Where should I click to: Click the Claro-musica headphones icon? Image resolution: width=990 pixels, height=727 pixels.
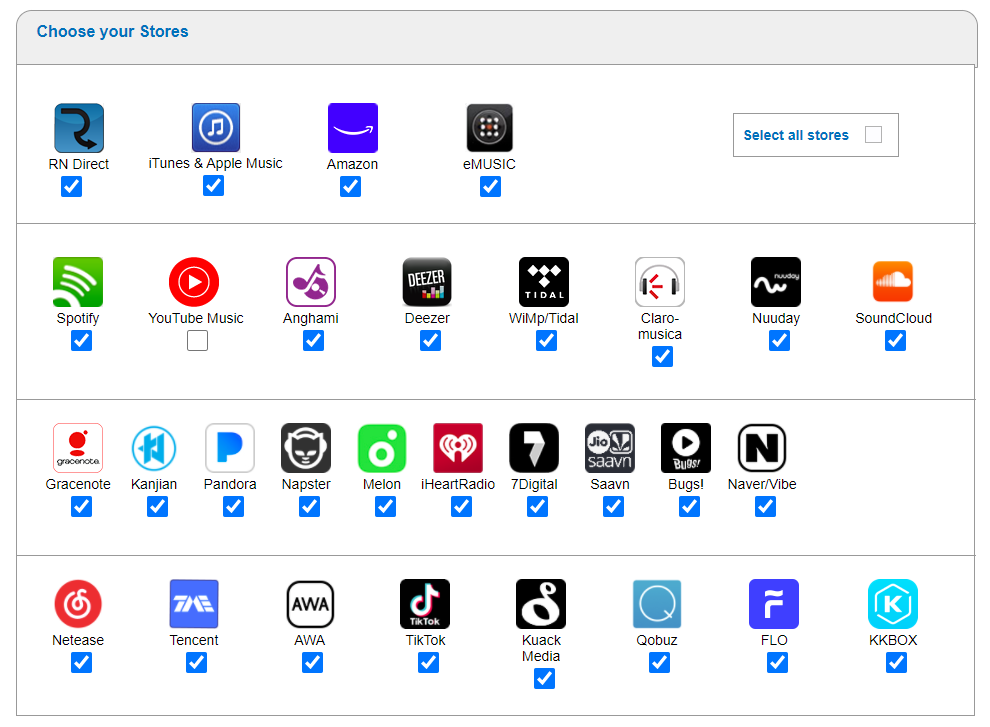[x=660, y=282]
